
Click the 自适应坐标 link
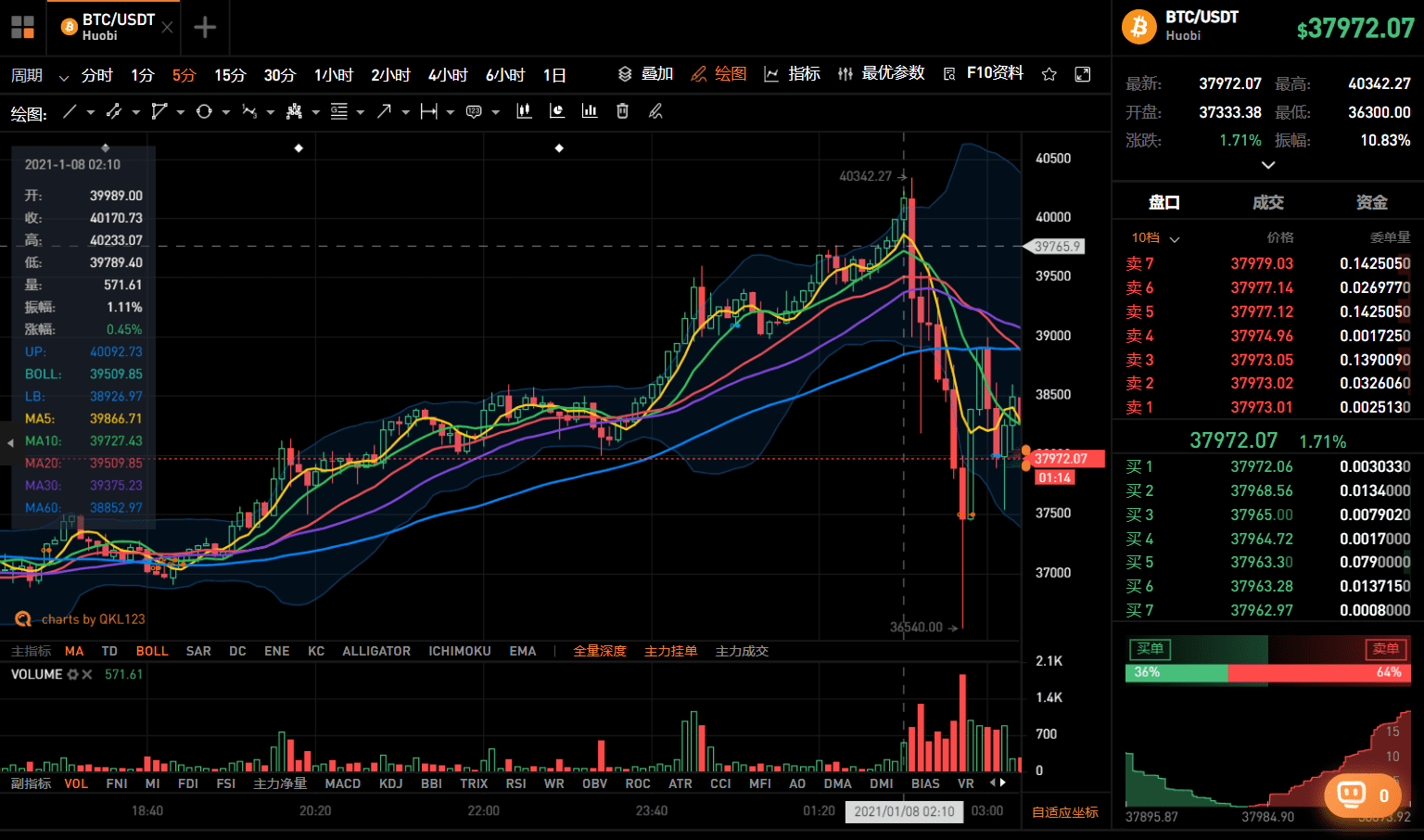[1065, 812]
